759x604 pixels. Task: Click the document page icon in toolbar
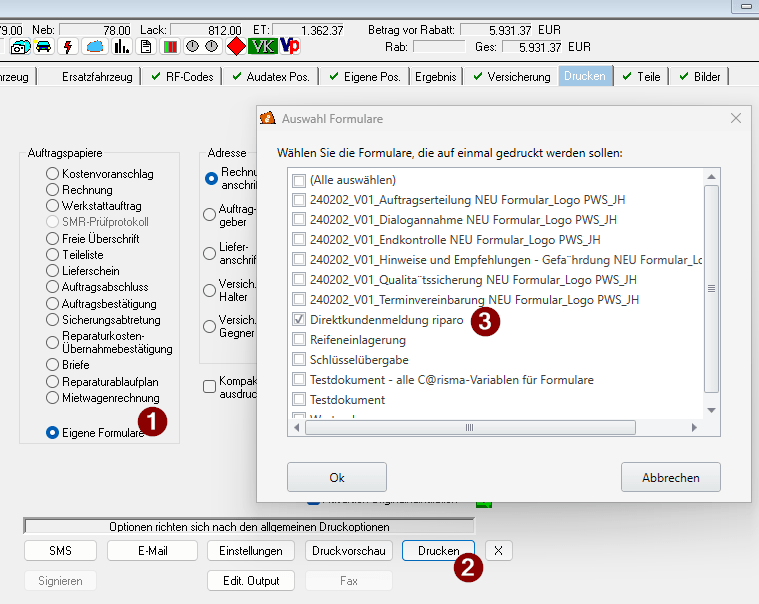146,47
